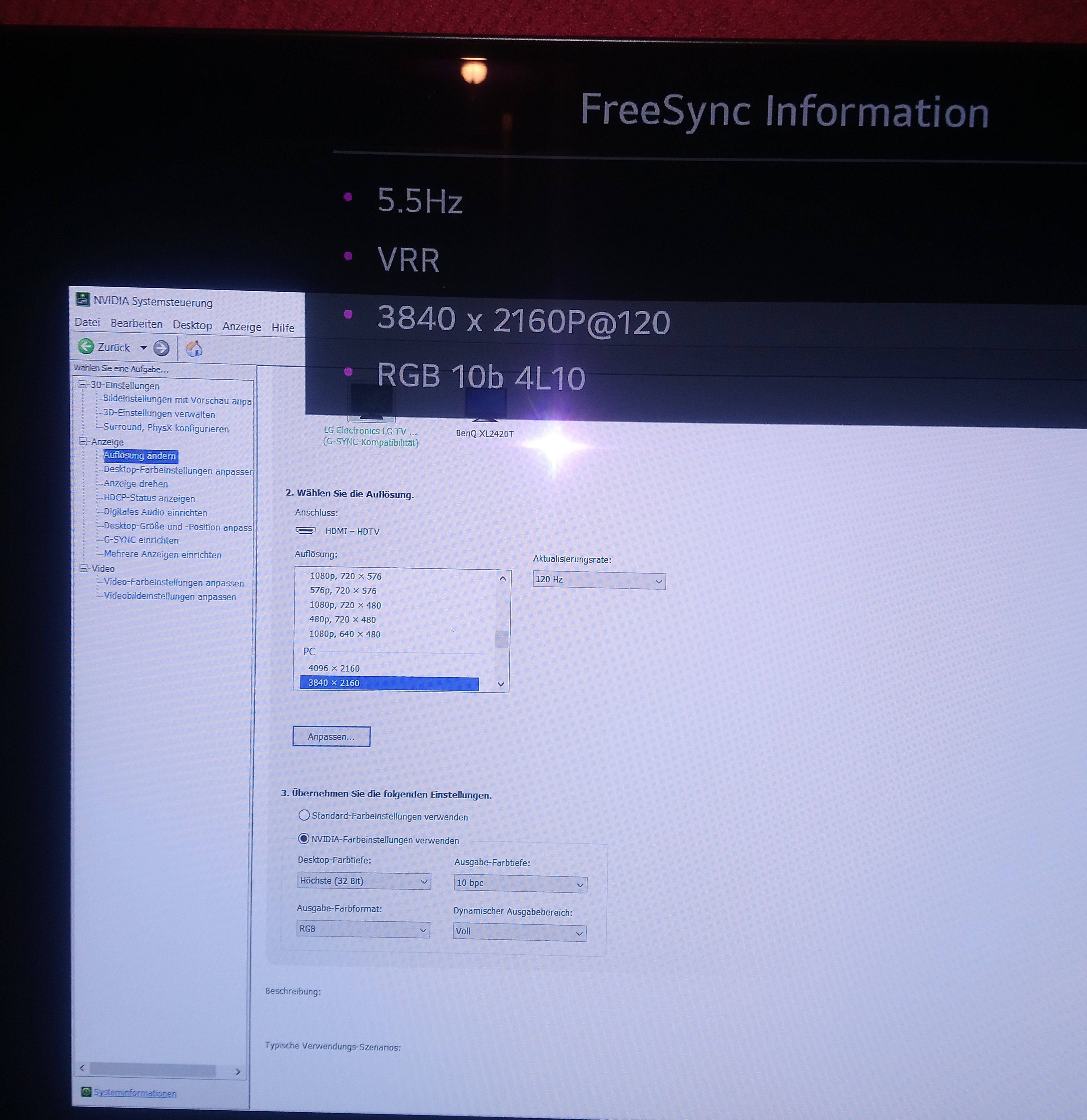Select resolution 480p, 720 × 480
The width and height of the screenshot is (1087, 1120).
pos(343,620)
